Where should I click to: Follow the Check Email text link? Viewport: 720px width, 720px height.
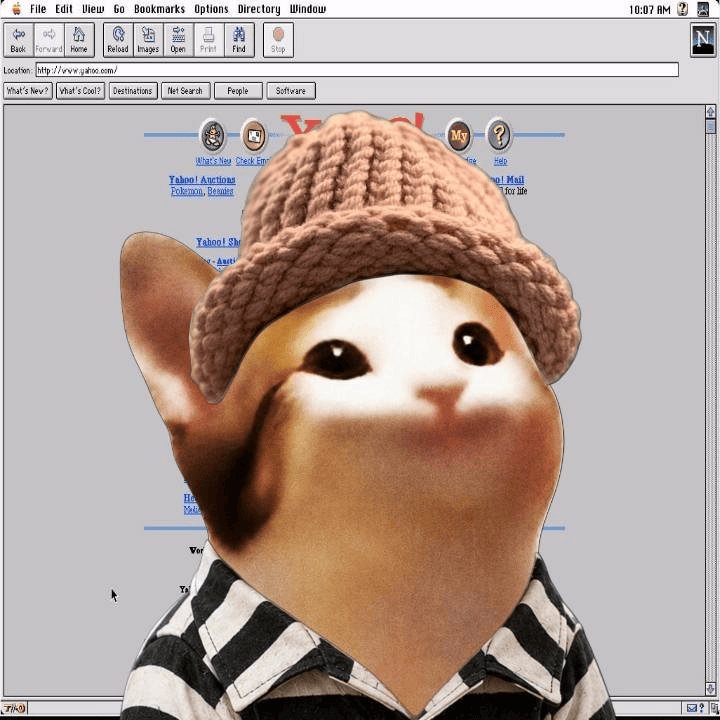[x=253, y=161]
